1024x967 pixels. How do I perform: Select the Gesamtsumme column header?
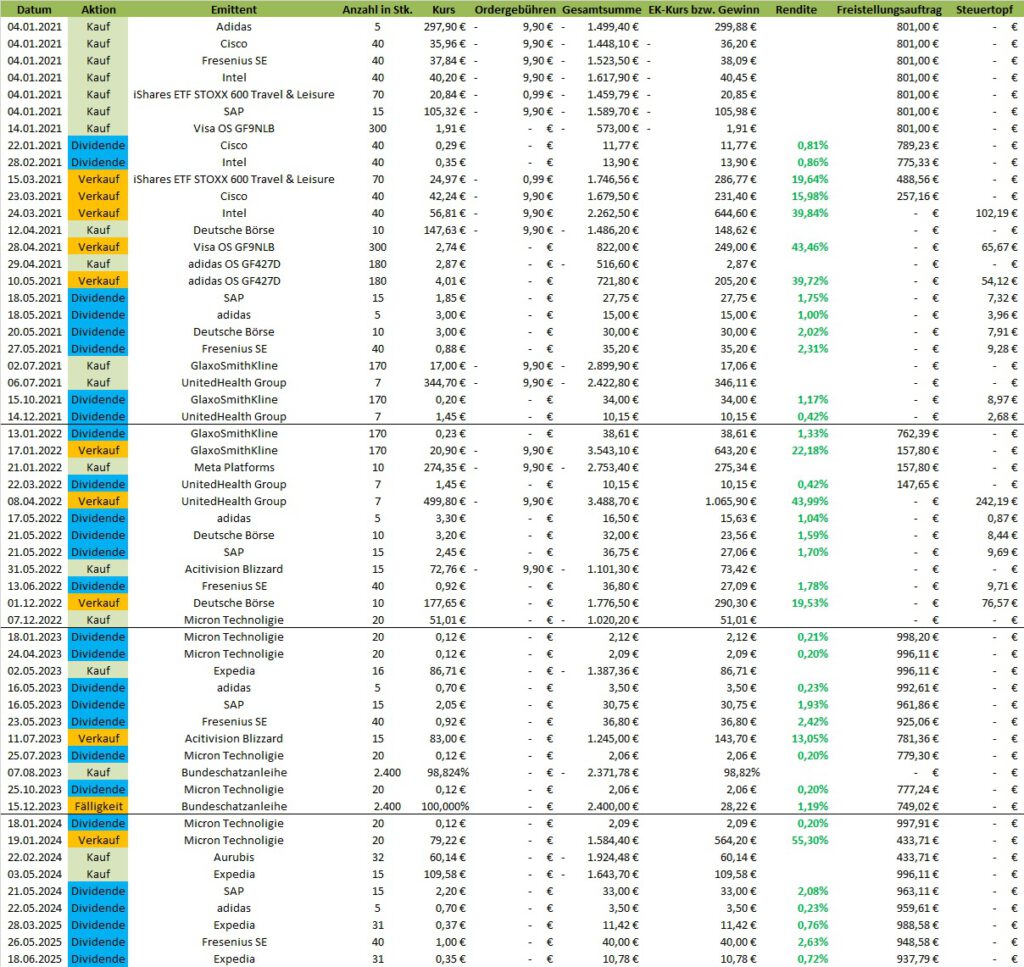(601, 9)
